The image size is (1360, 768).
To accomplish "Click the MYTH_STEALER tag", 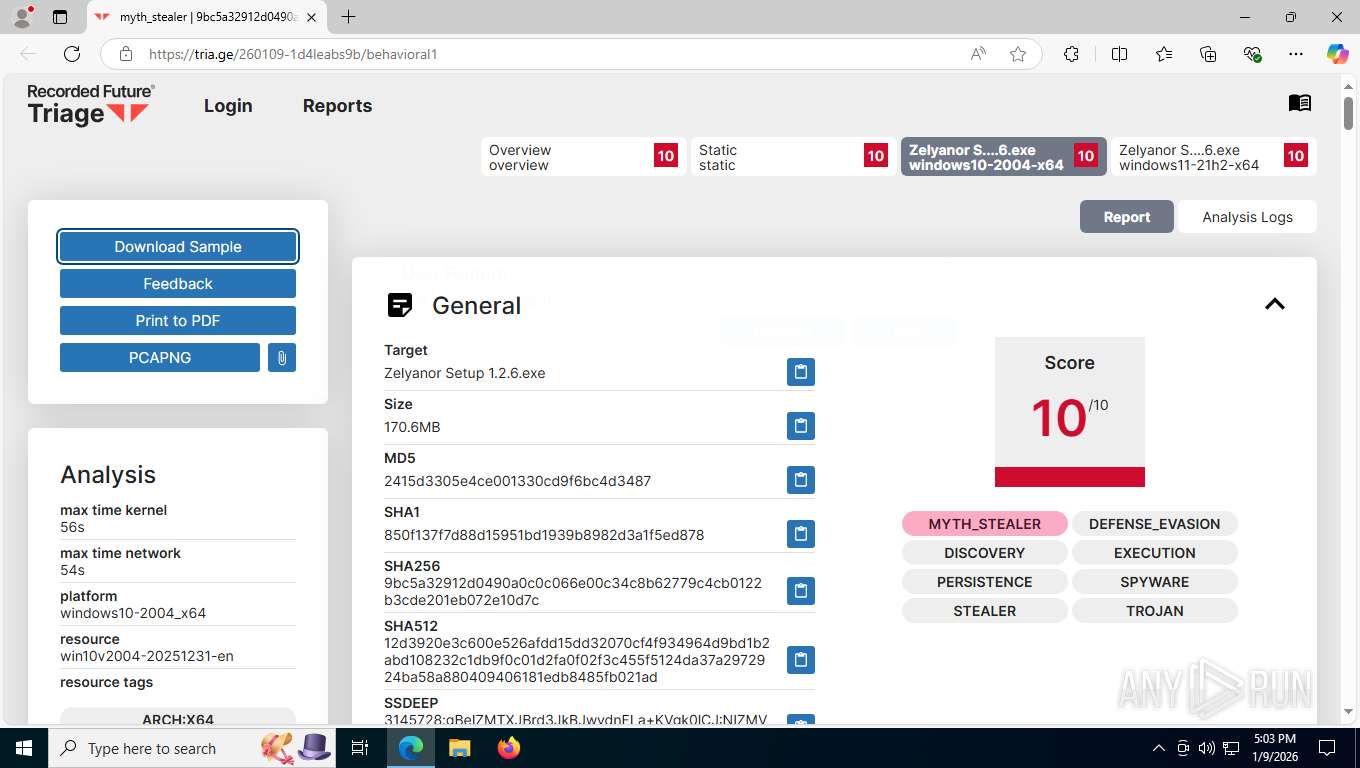I will tap(985, 524).
